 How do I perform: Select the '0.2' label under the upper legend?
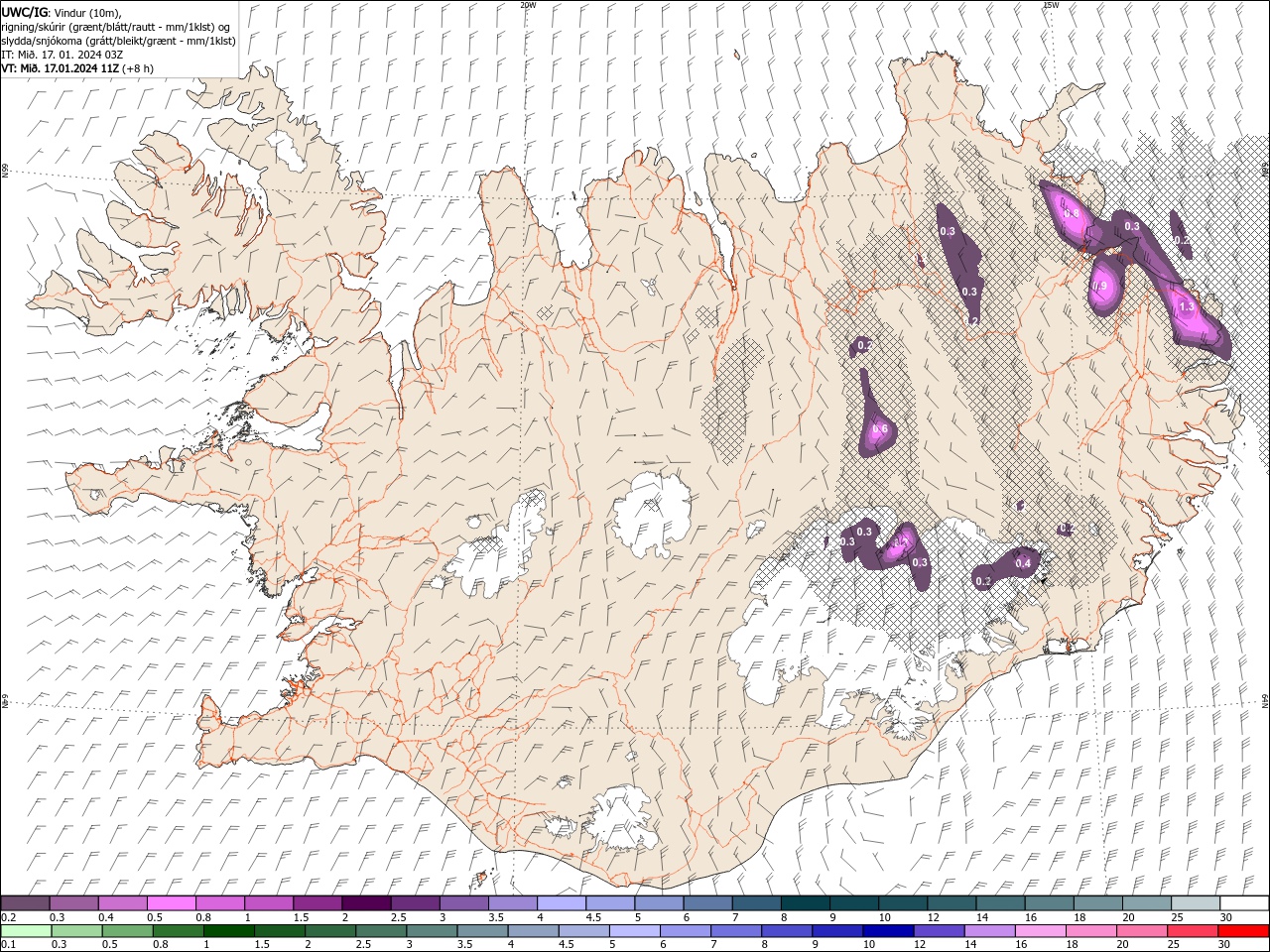(7, 917)
